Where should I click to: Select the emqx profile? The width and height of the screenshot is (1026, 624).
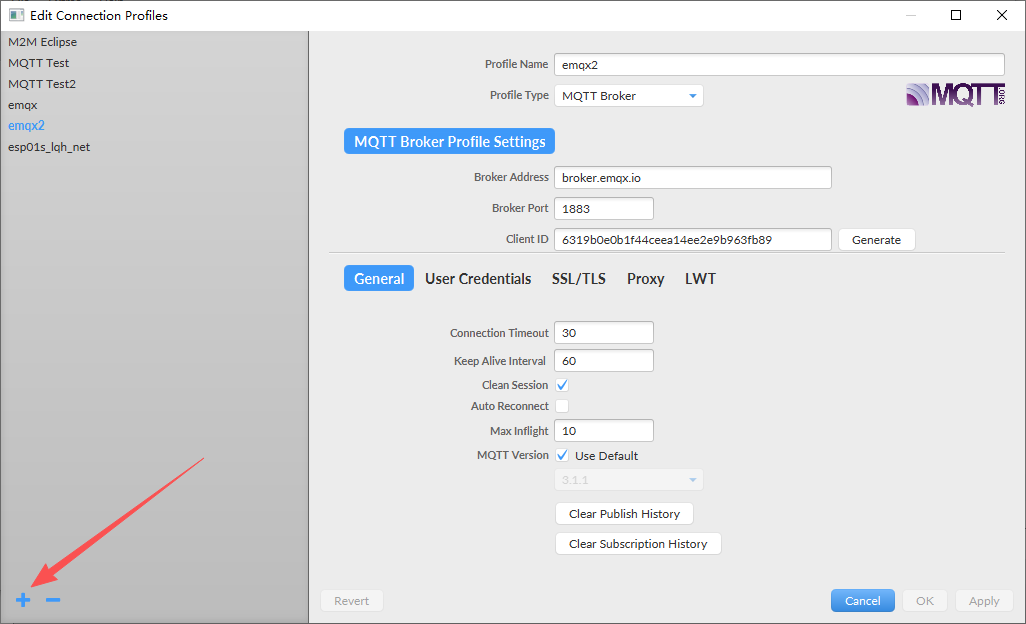pyautogui.click(x=23, y=105)
